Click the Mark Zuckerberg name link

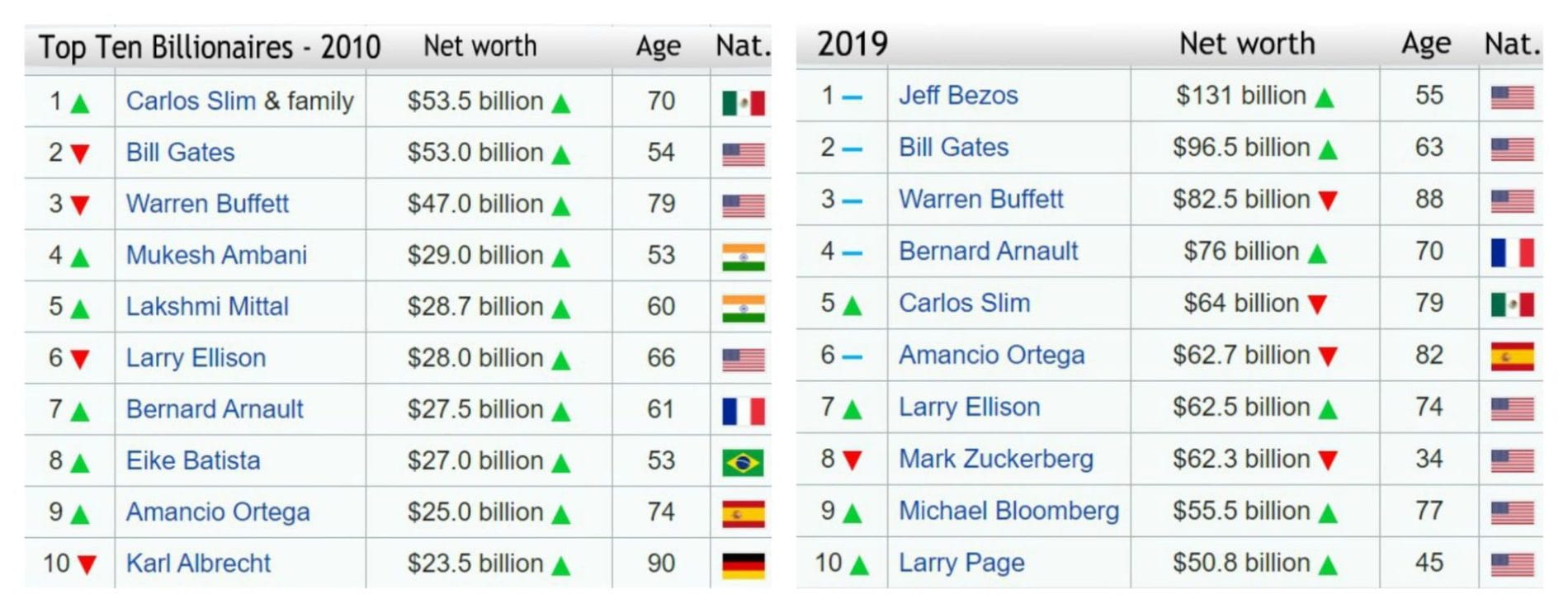[x=996, y=459]
